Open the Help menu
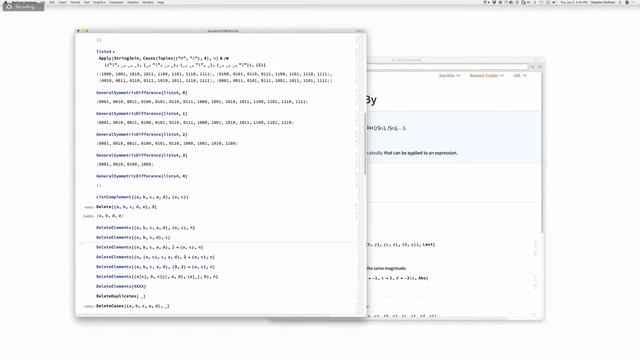 [161, 2]
